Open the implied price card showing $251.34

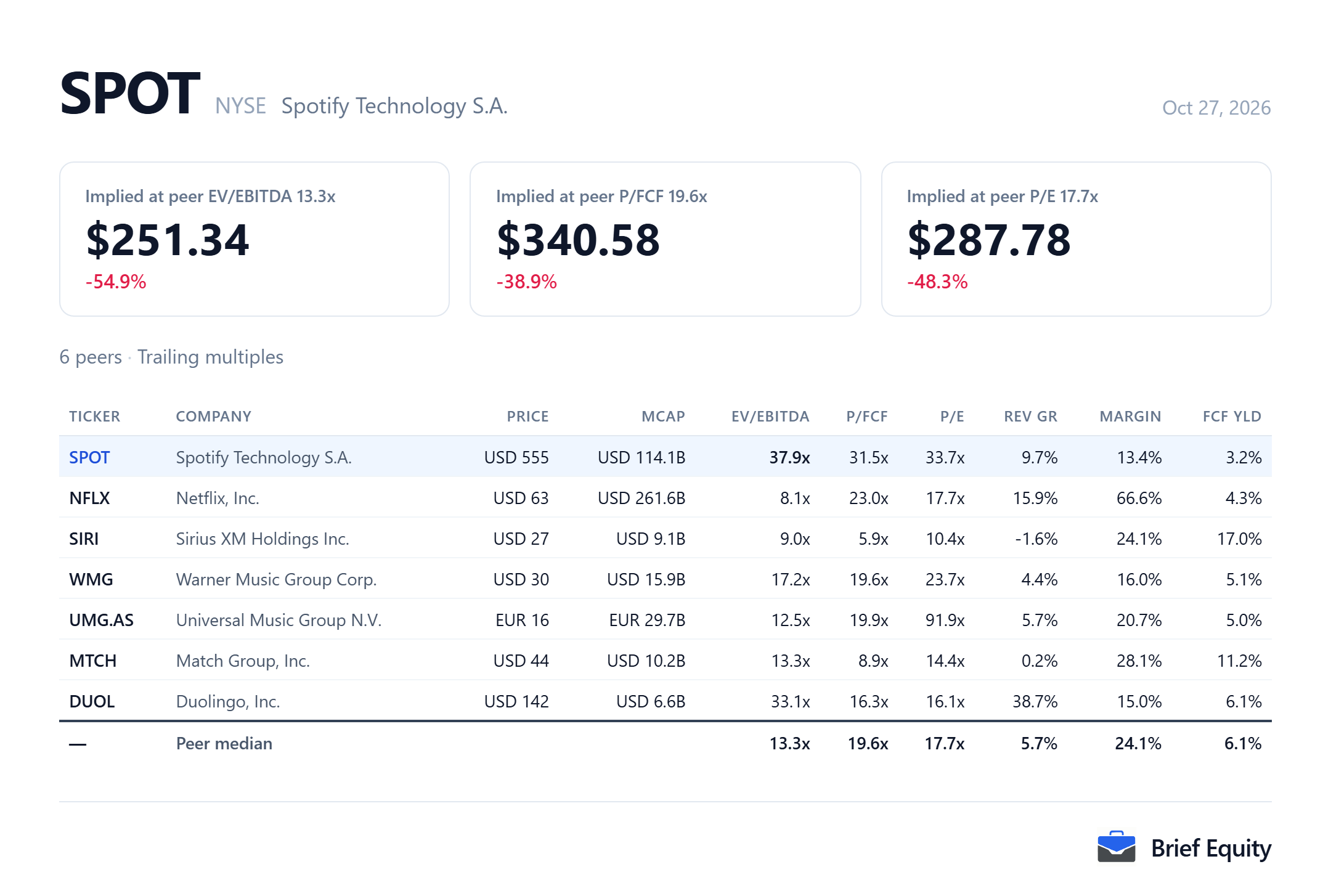click(254, 239)
